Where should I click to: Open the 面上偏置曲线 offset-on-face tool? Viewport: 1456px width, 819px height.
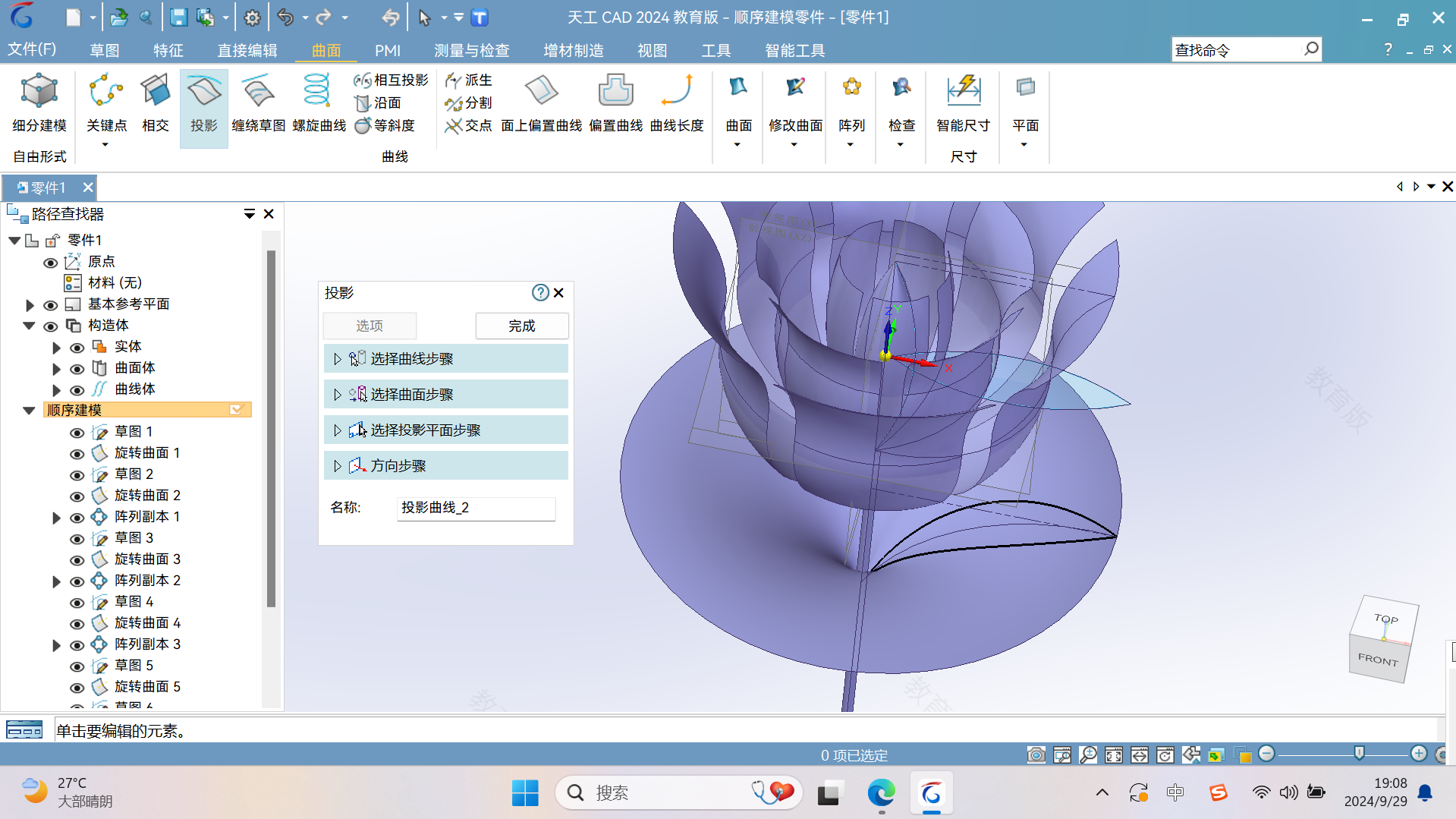(541, 103)
